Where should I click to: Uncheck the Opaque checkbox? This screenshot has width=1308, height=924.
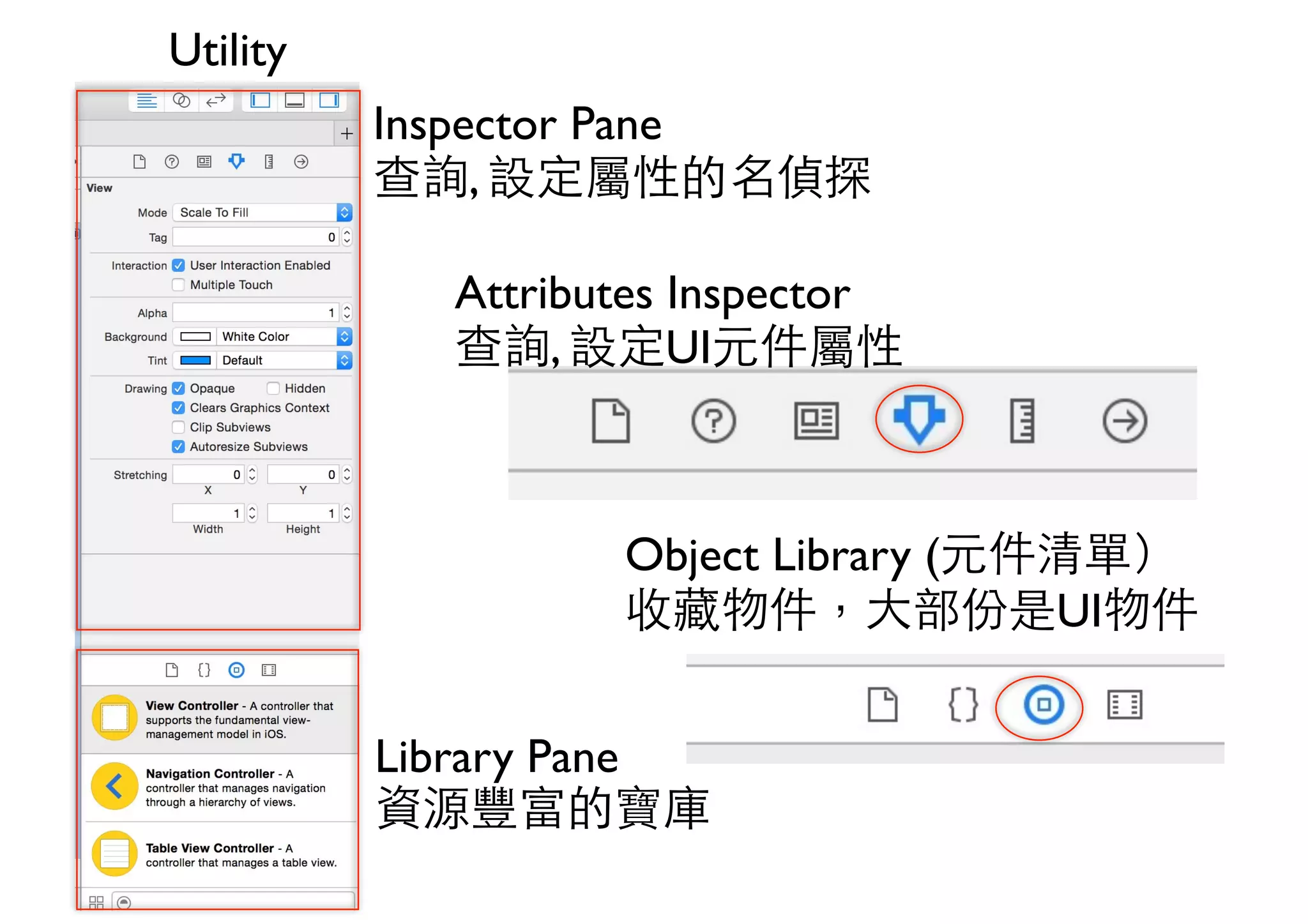pos(179,388)
